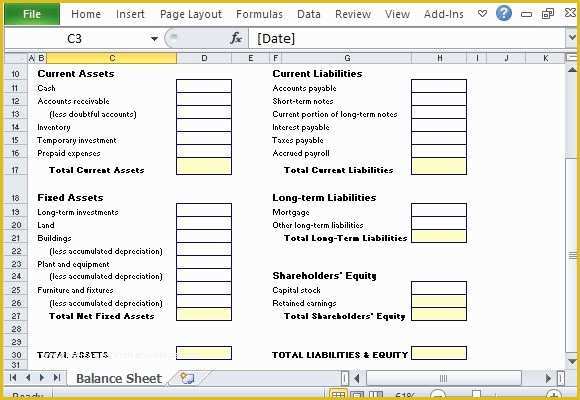Click the Capital stock value cell
The image size is (580, 400).
coord(439,288)
